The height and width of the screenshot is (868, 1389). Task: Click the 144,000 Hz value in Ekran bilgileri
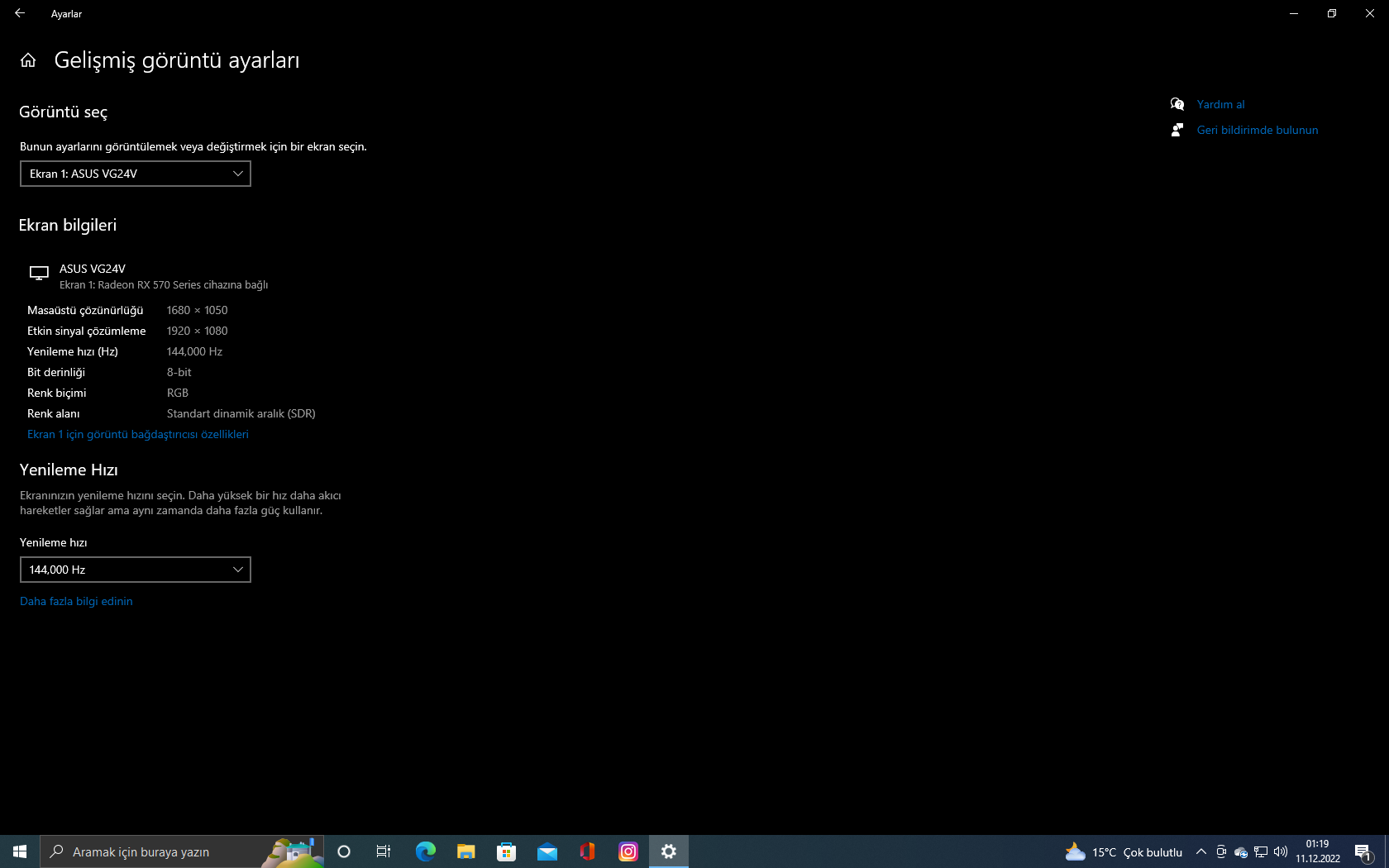[194, 351]
